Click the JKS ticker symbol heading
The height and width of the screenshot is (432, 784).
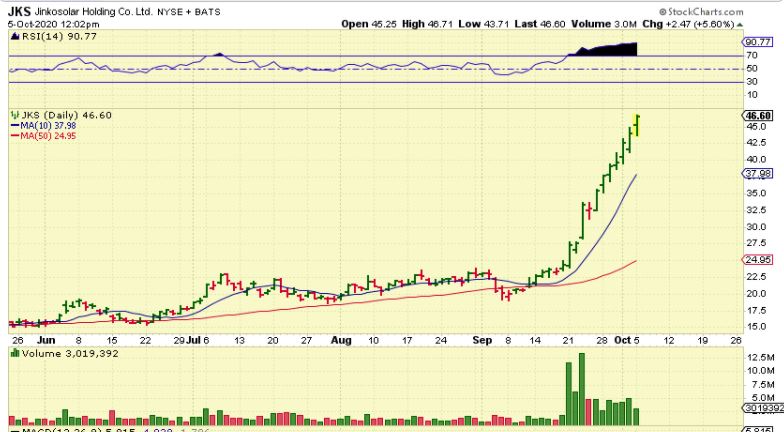[20, 11]
